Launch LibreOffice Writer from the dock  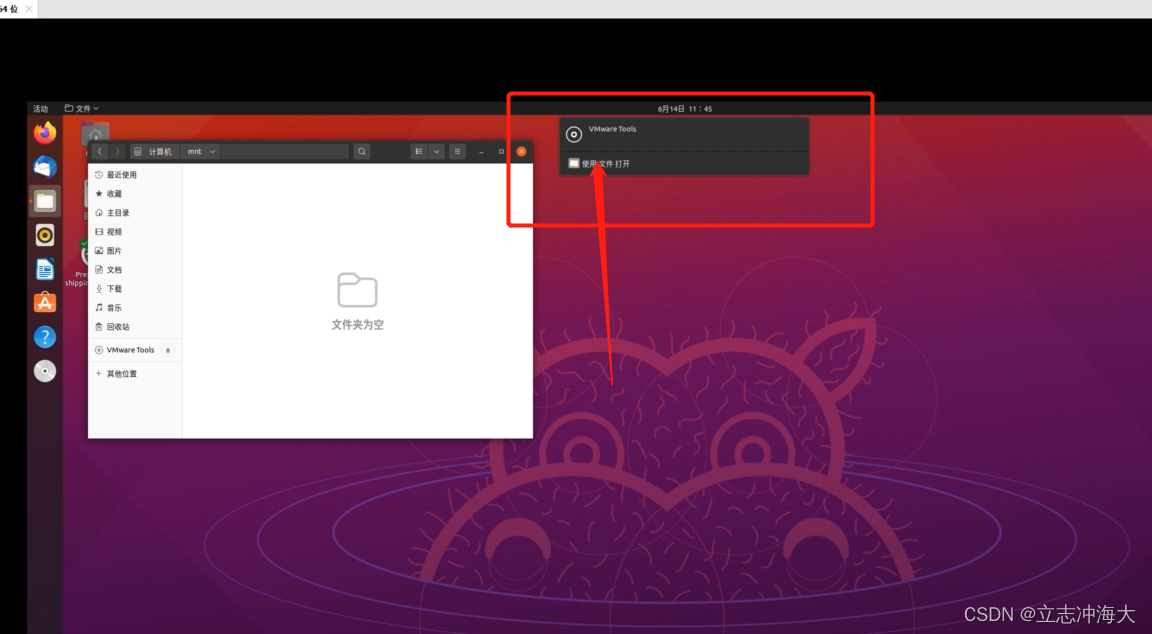(45, 269)
